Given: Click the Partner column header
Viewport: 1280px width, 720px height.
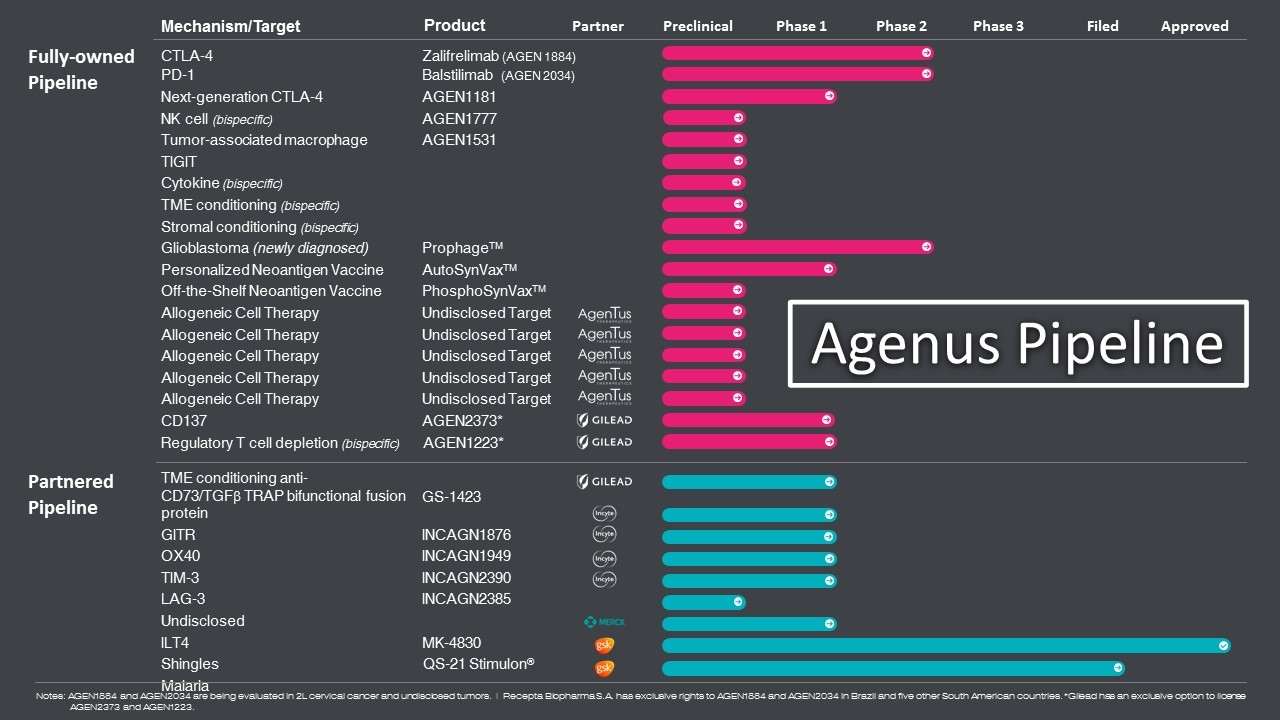Looking at the screenshot, I should (x=598, y=27).
